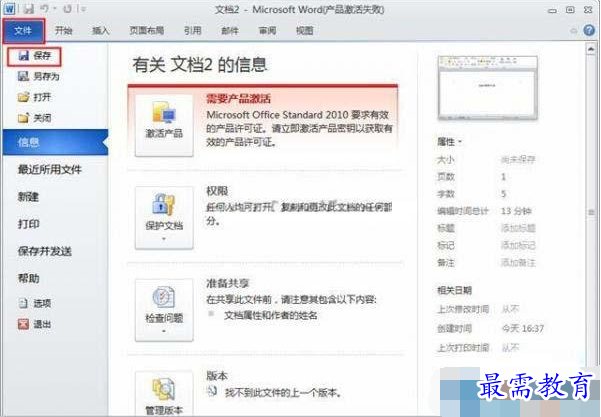601x417 pixels.
Task: Switch to the 审阅 ribbon tab
Action: [x=267, y=30]
